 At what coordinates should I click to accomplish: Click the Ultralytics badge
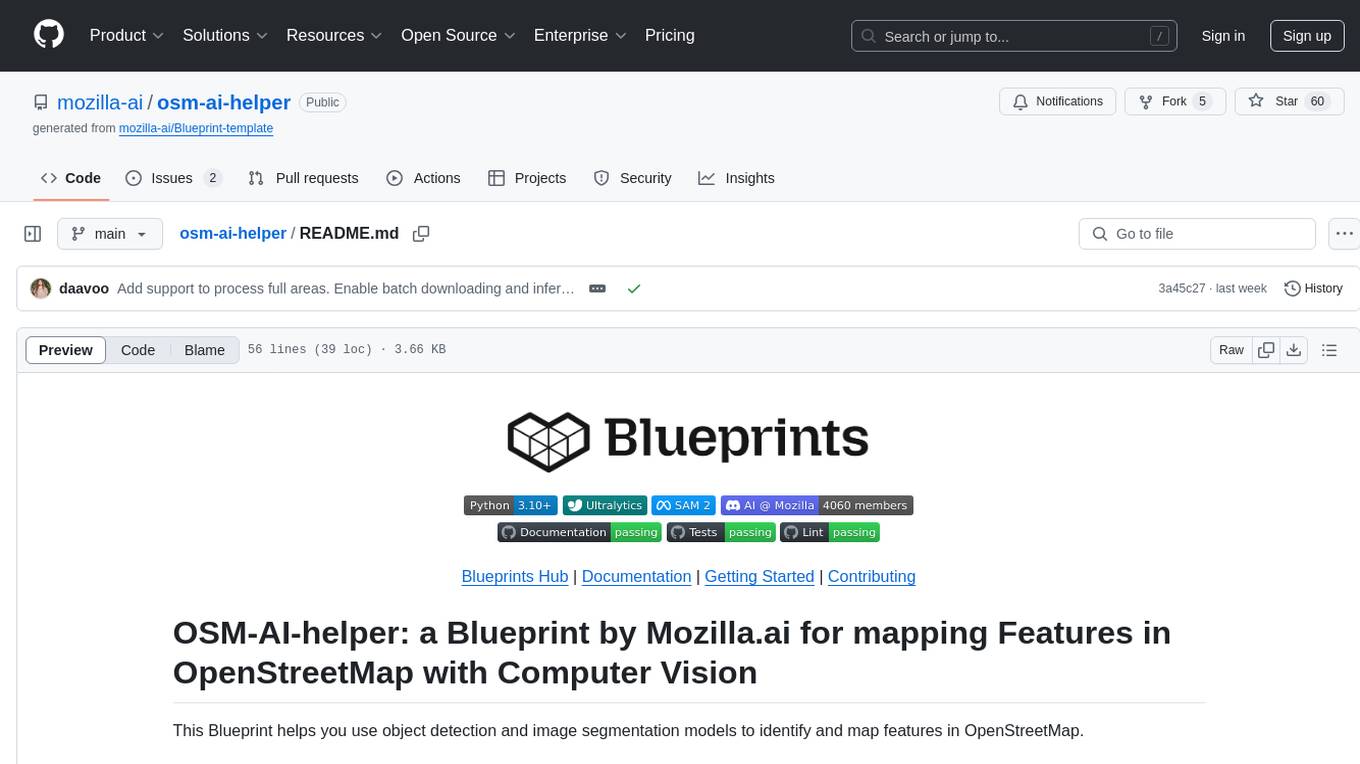click(604, 506)
